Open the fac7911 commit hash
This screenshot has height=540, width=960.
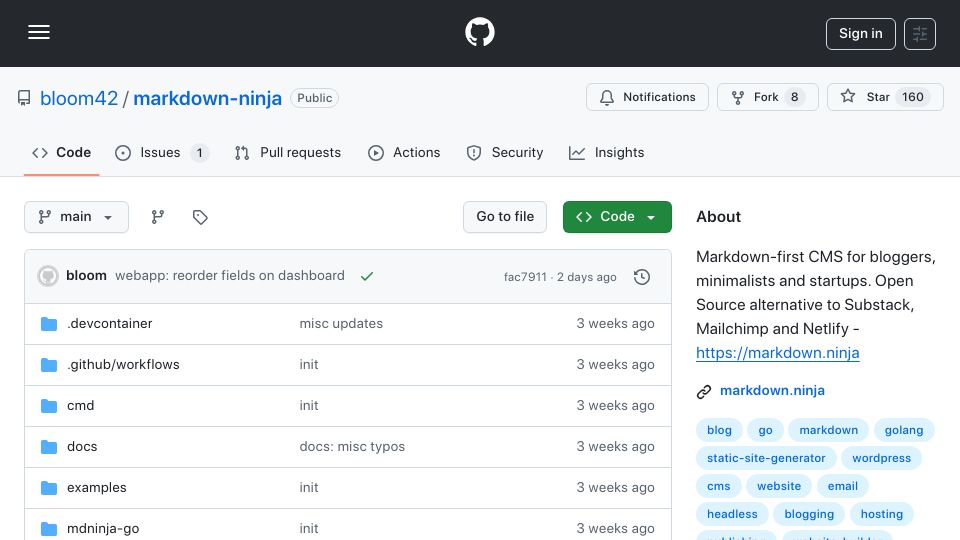tap(525, 277)
